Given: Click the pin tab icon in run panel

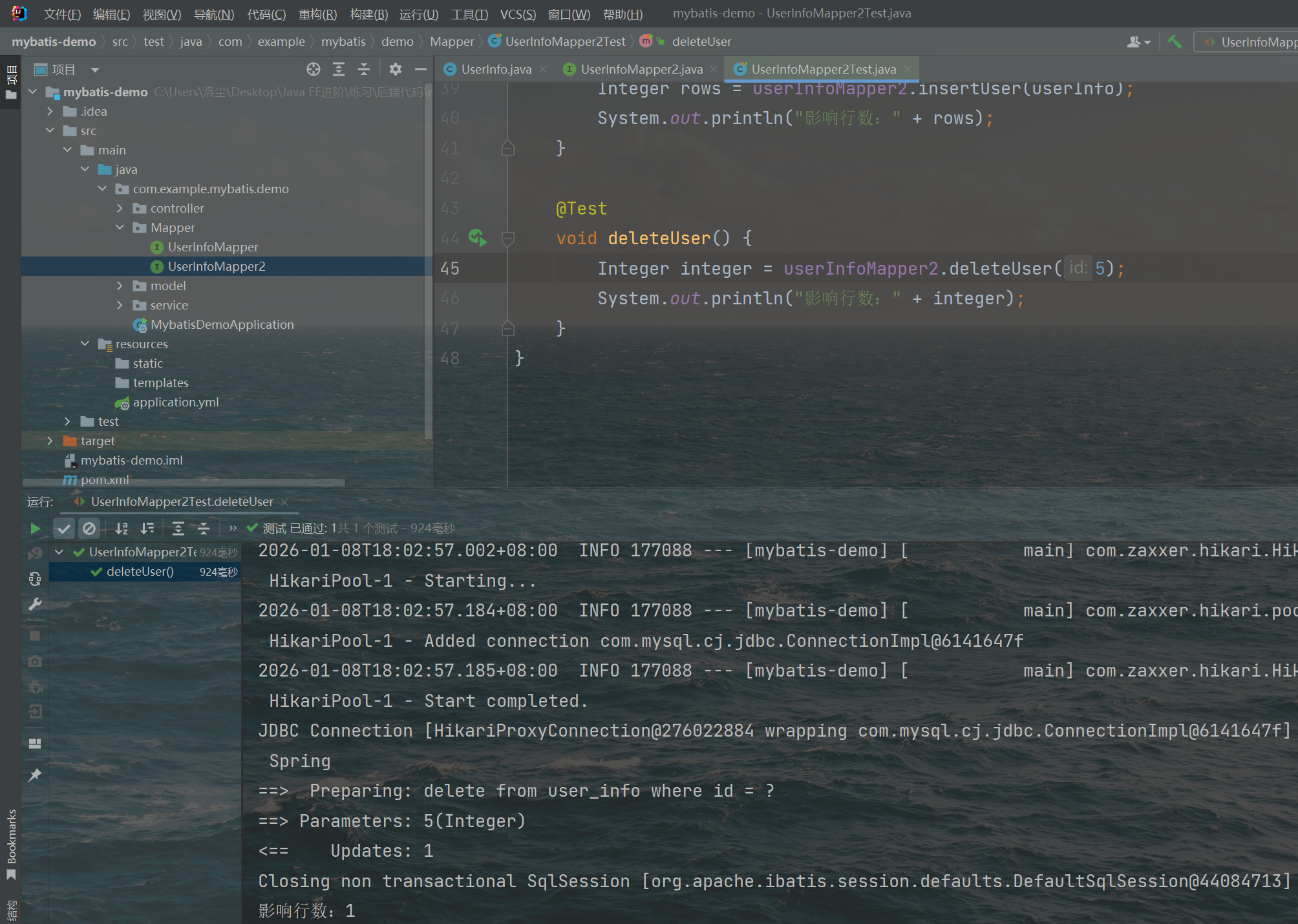Looking at the screenshot, I should 35,775.
